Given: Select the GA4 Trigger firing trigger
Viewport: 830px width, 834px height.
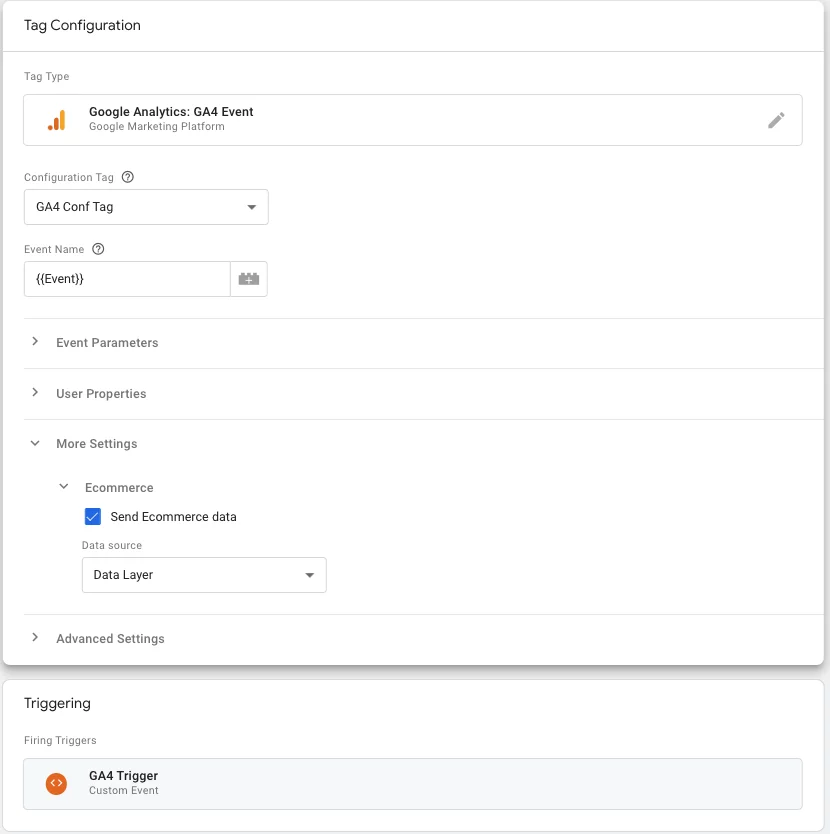Looking at the screenshot, I should click(413, 783).
